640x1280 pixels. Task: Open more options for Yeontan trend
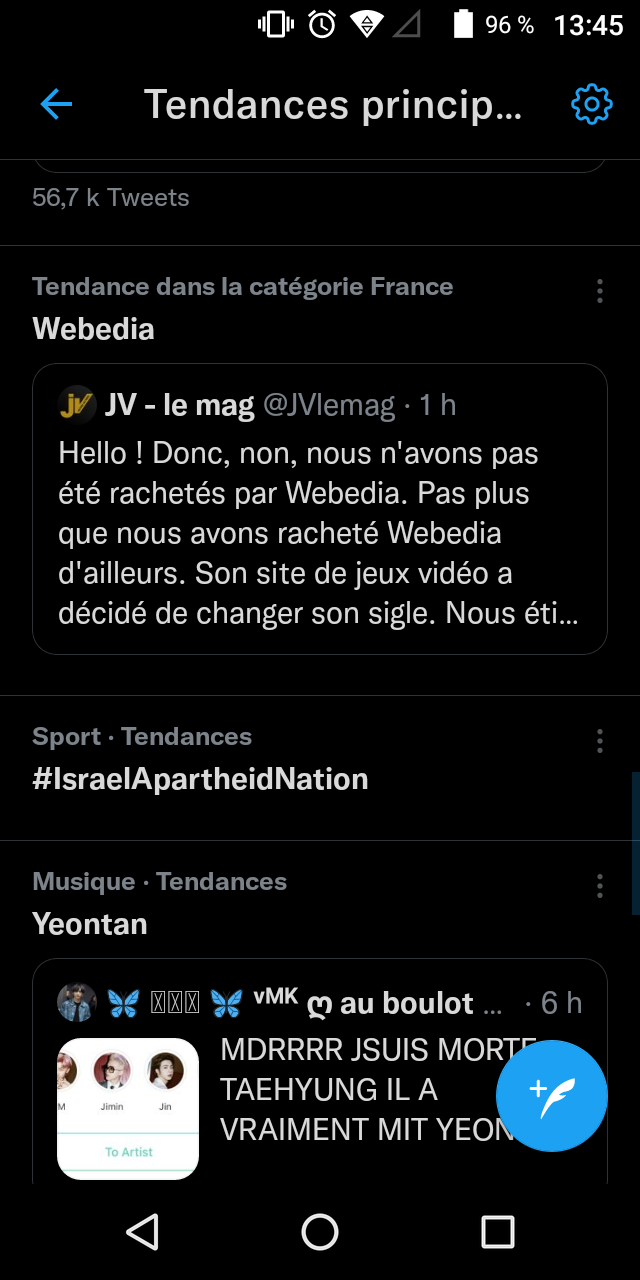[x=599, y=886]
